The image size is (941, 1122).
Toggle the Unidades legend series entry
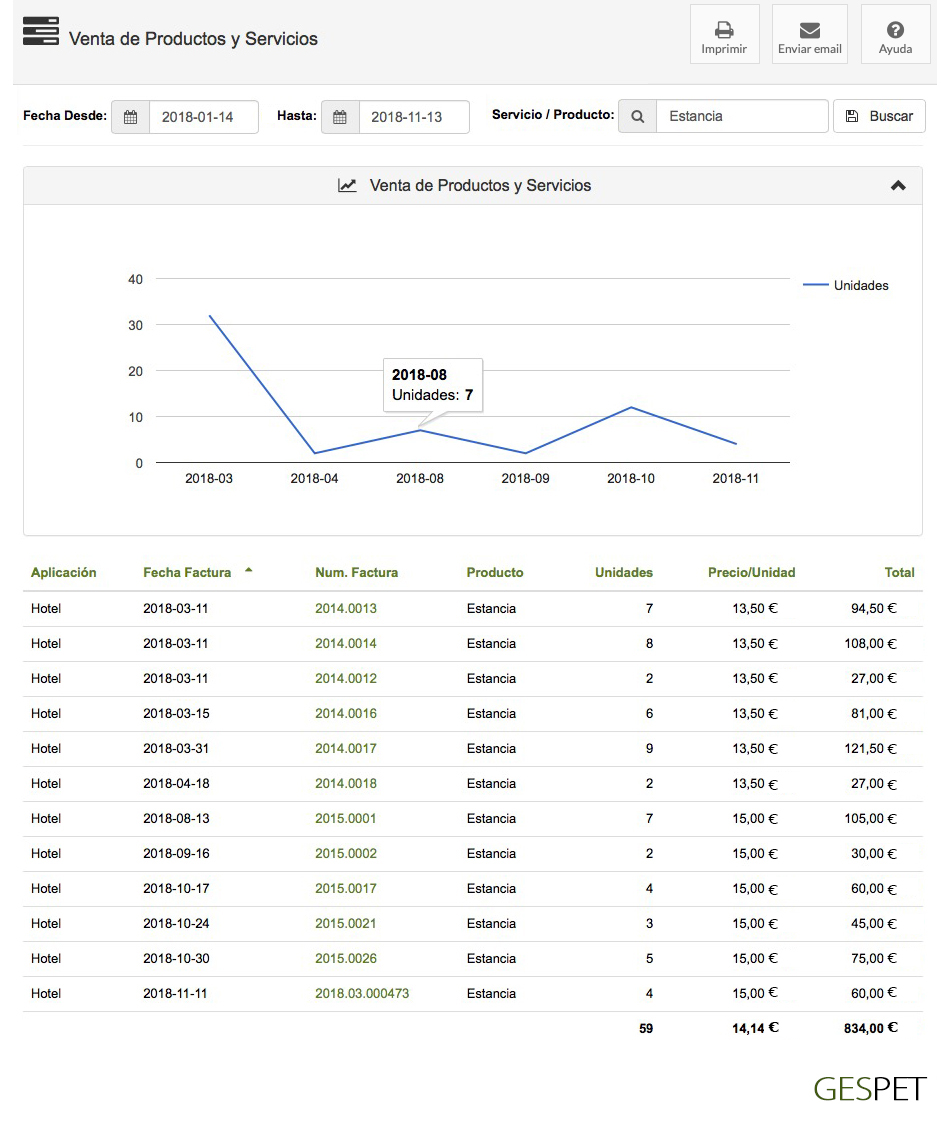click(x=847, y=285)
